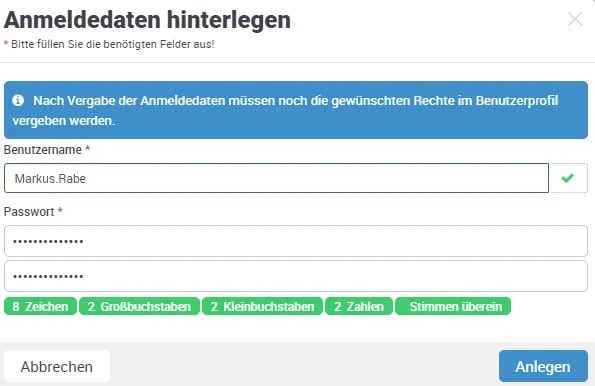Click the info icon in blue banner
The image size is (595, 386).
click(x=18, y=101)
